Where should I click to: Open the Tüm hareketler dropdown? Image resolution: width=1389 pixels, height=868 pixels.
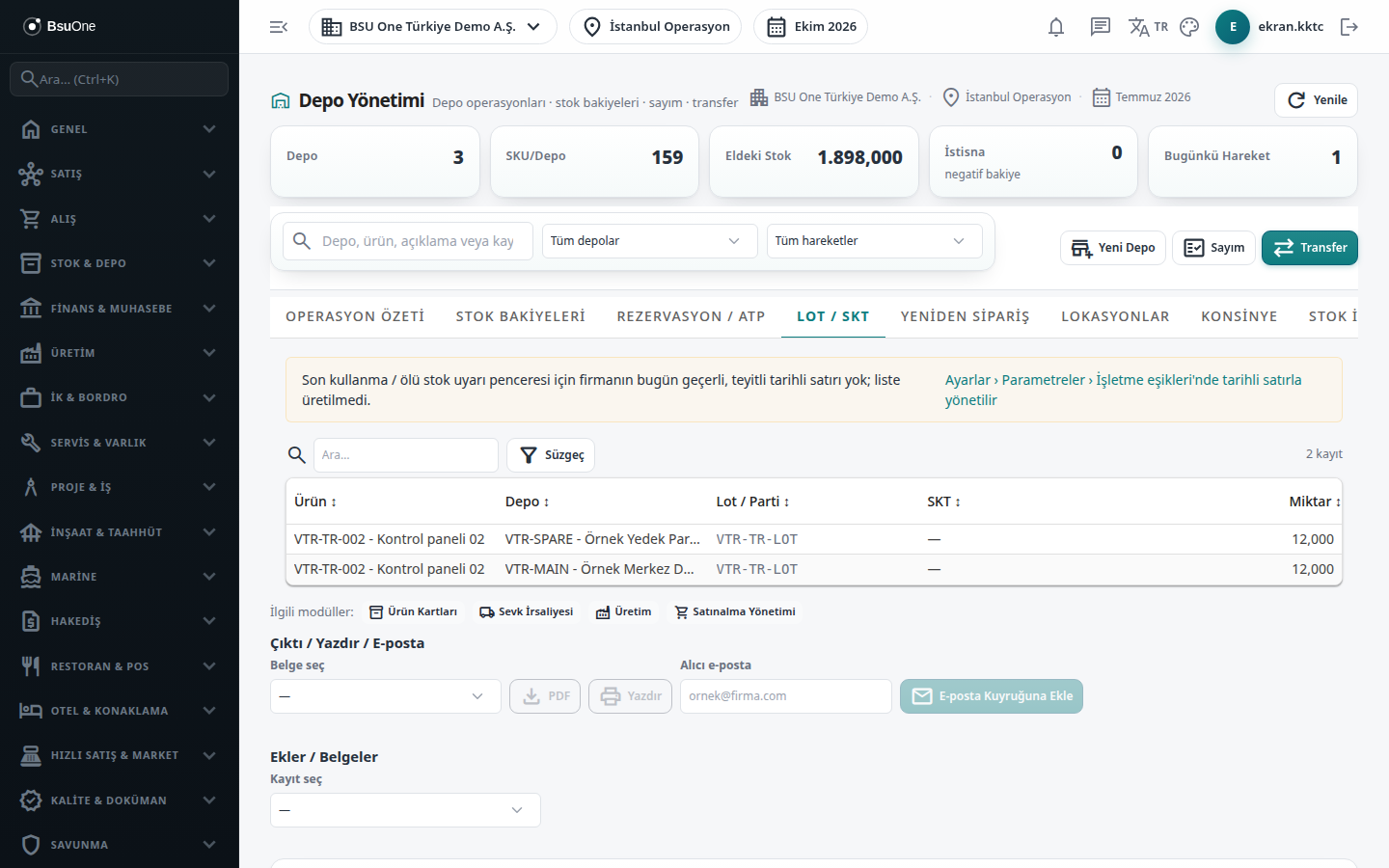[x=875, y=241]
